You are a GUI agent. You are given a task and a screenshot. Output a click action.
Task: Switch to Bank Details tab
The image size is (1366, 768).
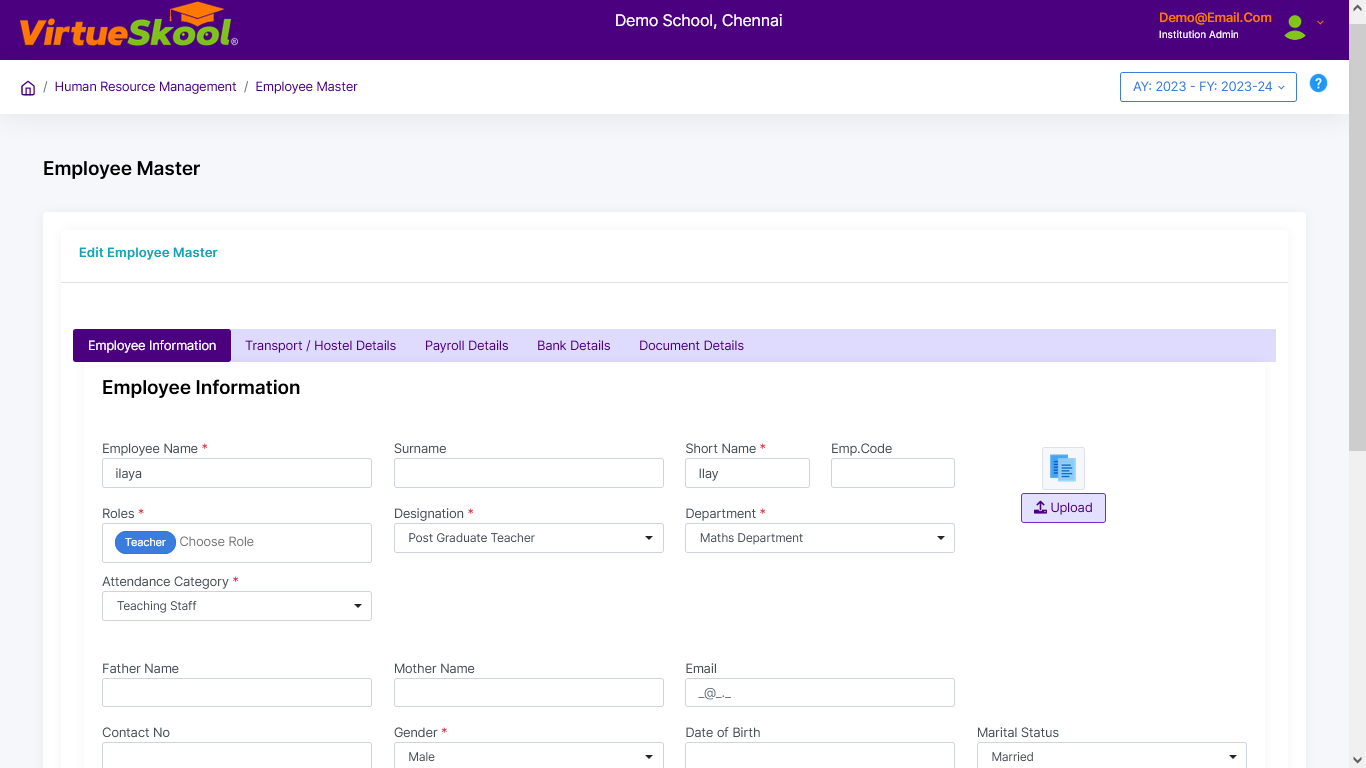point(574,346)
